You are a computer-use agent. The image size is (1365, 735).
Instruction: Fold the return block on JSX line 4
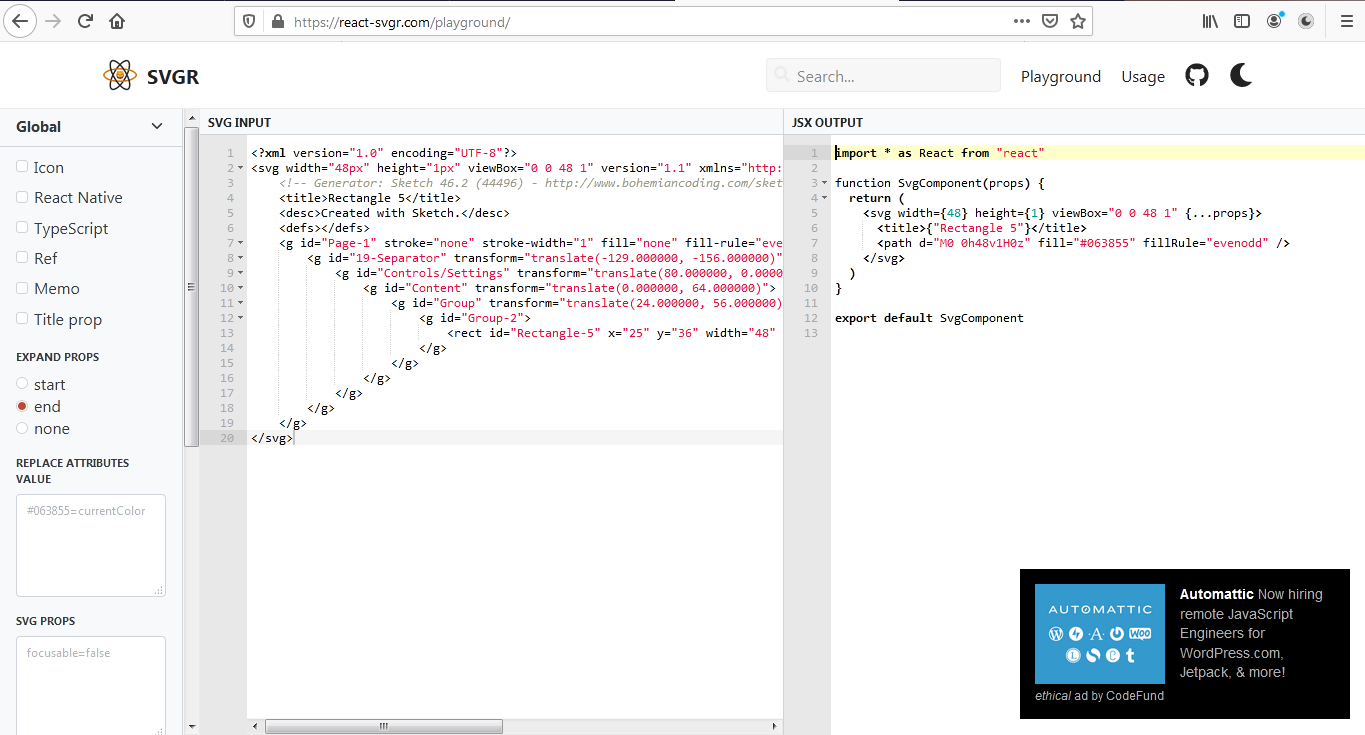[825, 198]
